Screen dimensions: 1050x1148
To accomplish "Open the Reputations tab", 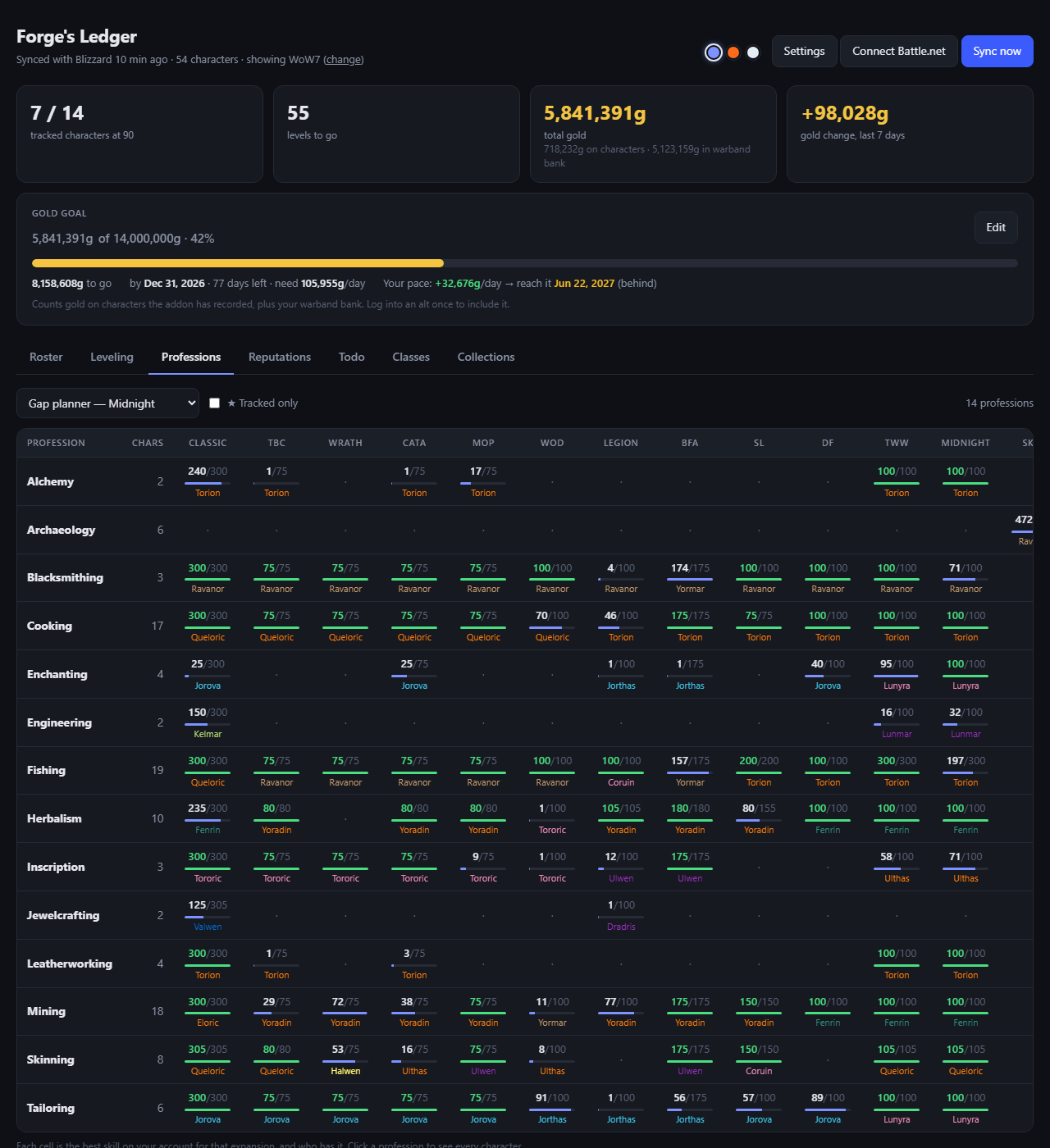I will [x=280, y=357].
